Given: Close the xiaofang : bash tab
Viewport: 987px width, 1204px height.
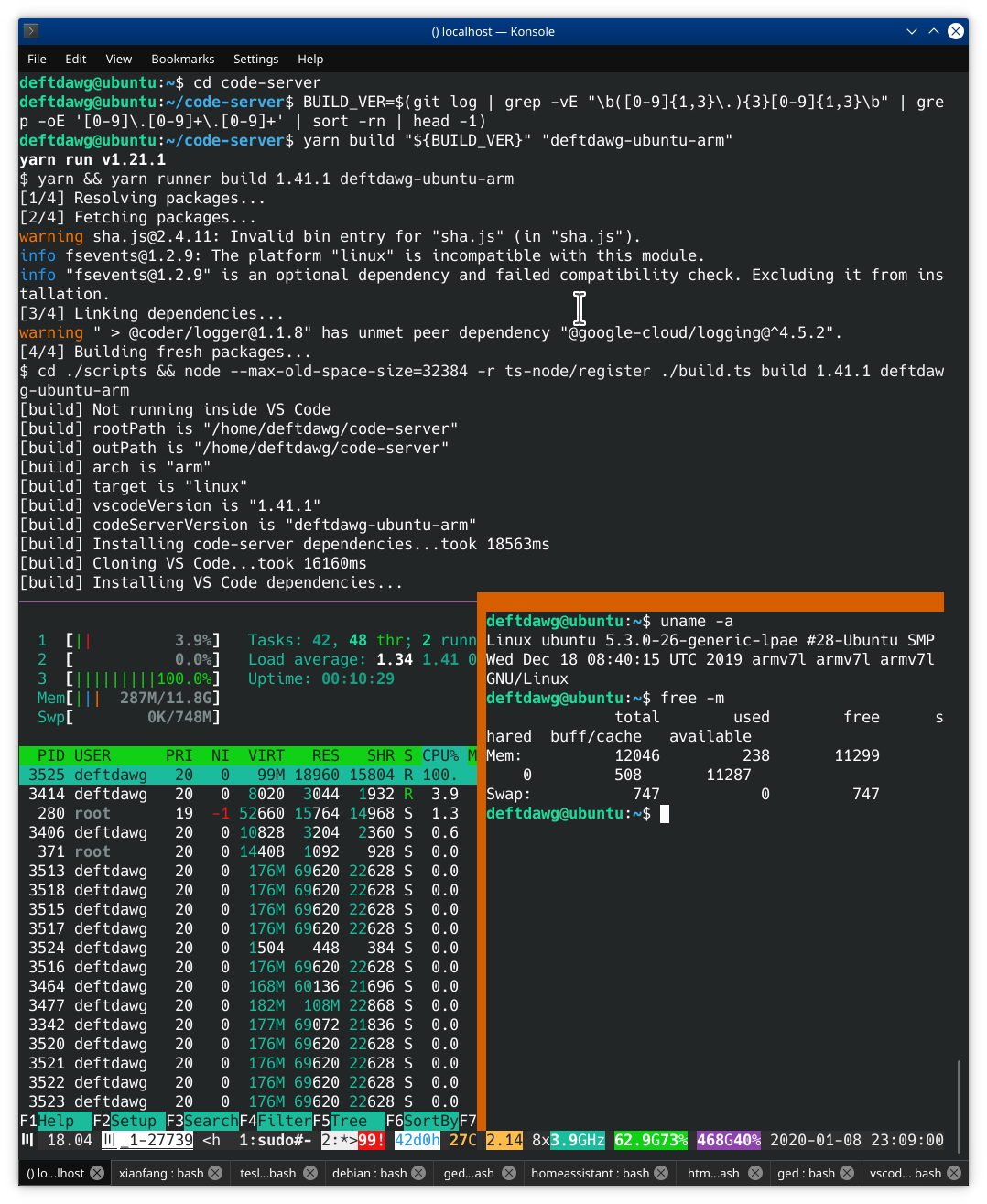Looking at the screenshot, I should (x=215, y=1173).
